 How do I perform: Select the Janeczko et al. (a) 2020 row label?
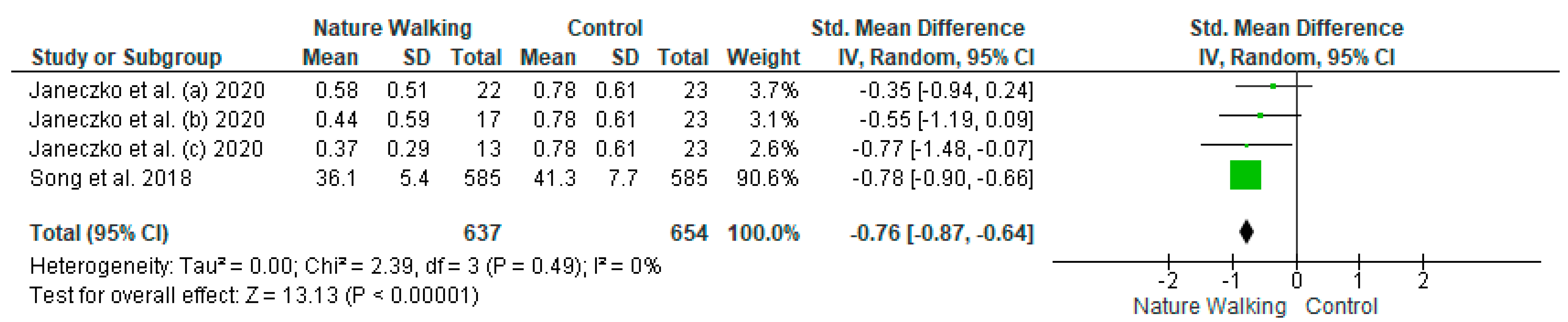click(x=147, y=90)
